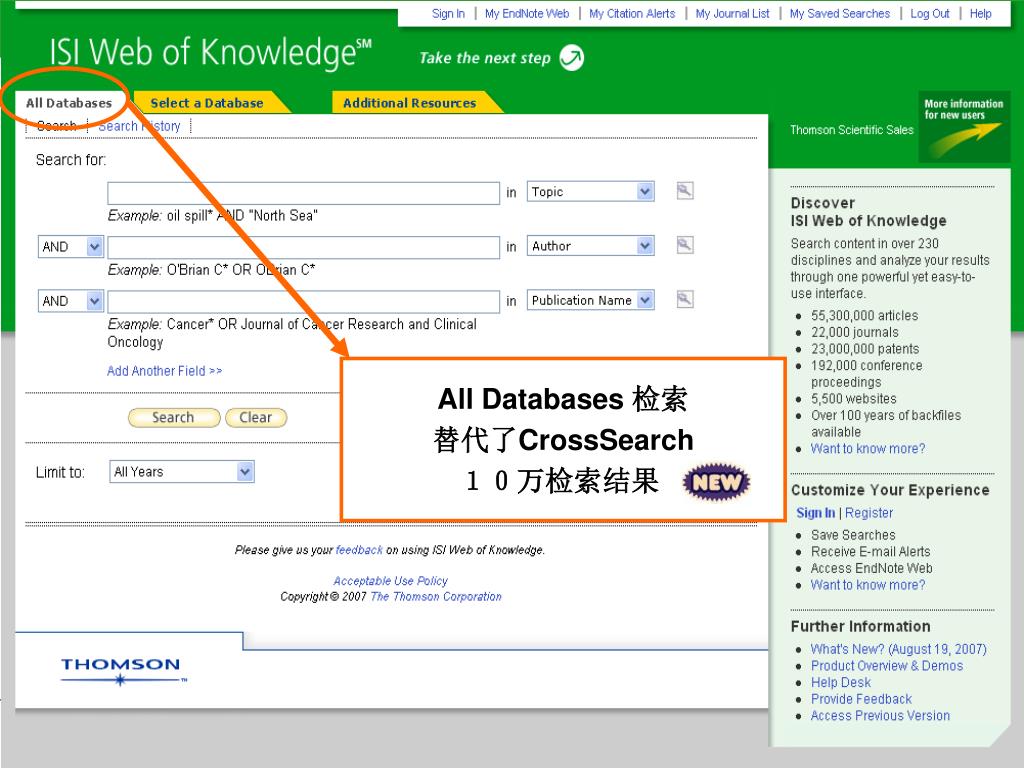Click the Search button
Image resolution: width=1024 pixels, height=768 pixels.
[174, 417]
